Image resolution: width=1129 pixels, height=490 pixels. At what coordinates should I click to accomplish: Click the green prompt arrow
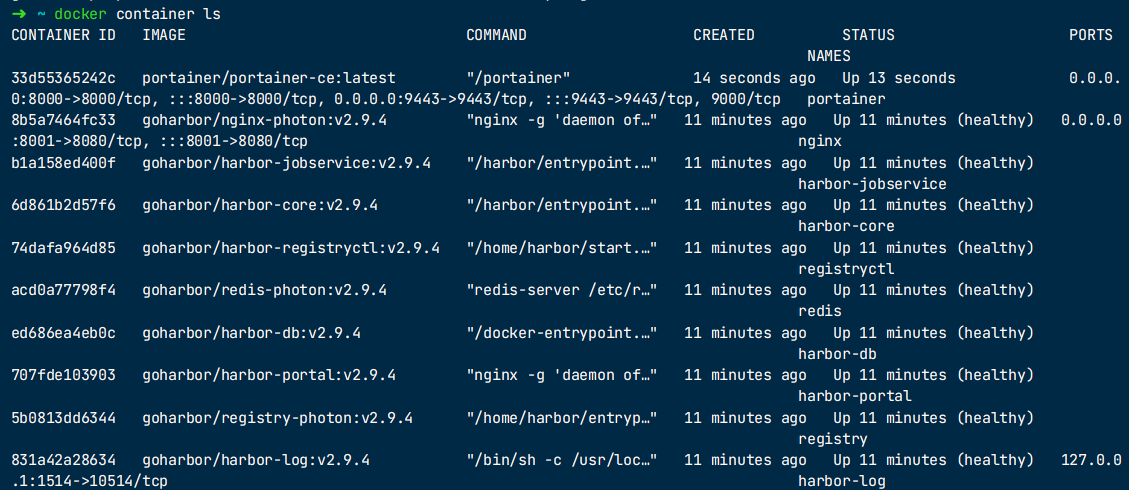click(19, 14)
